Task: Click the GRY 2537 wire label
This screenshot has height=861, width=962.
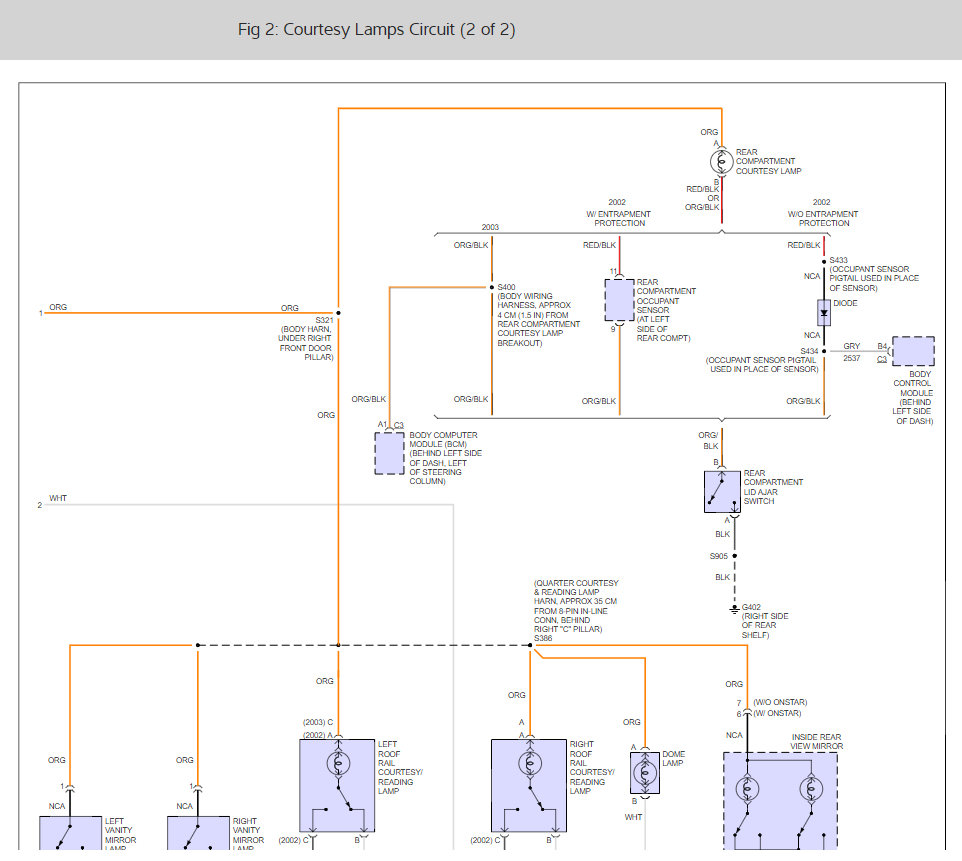Action: [x=852, y=352]
